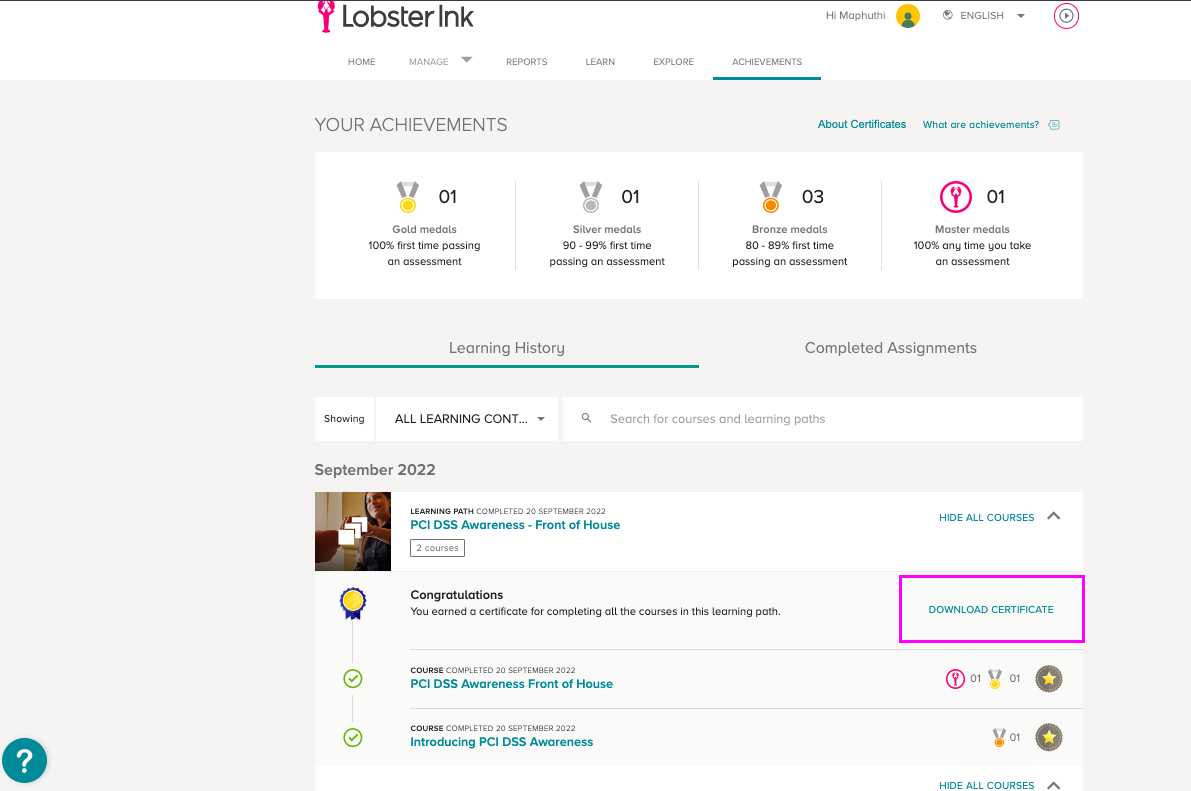Click gold medal icon on PCI DSS Awareness Front of House row
The image size is (1191, 791).
click(995, 679)
